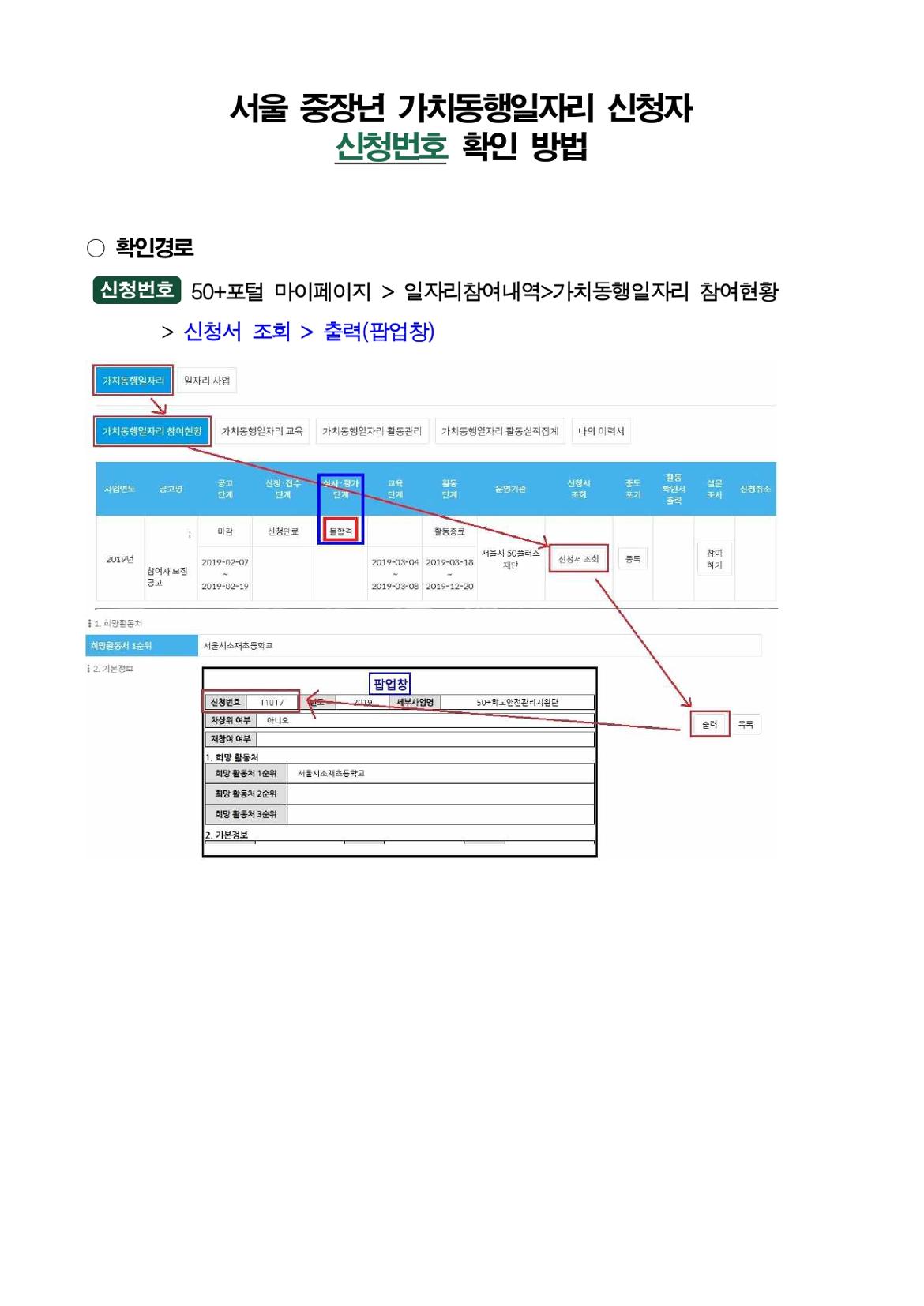Screen dimensions: 924x1306
Task: Go to the 나의 이력서 tab
Action: point(601,431)
